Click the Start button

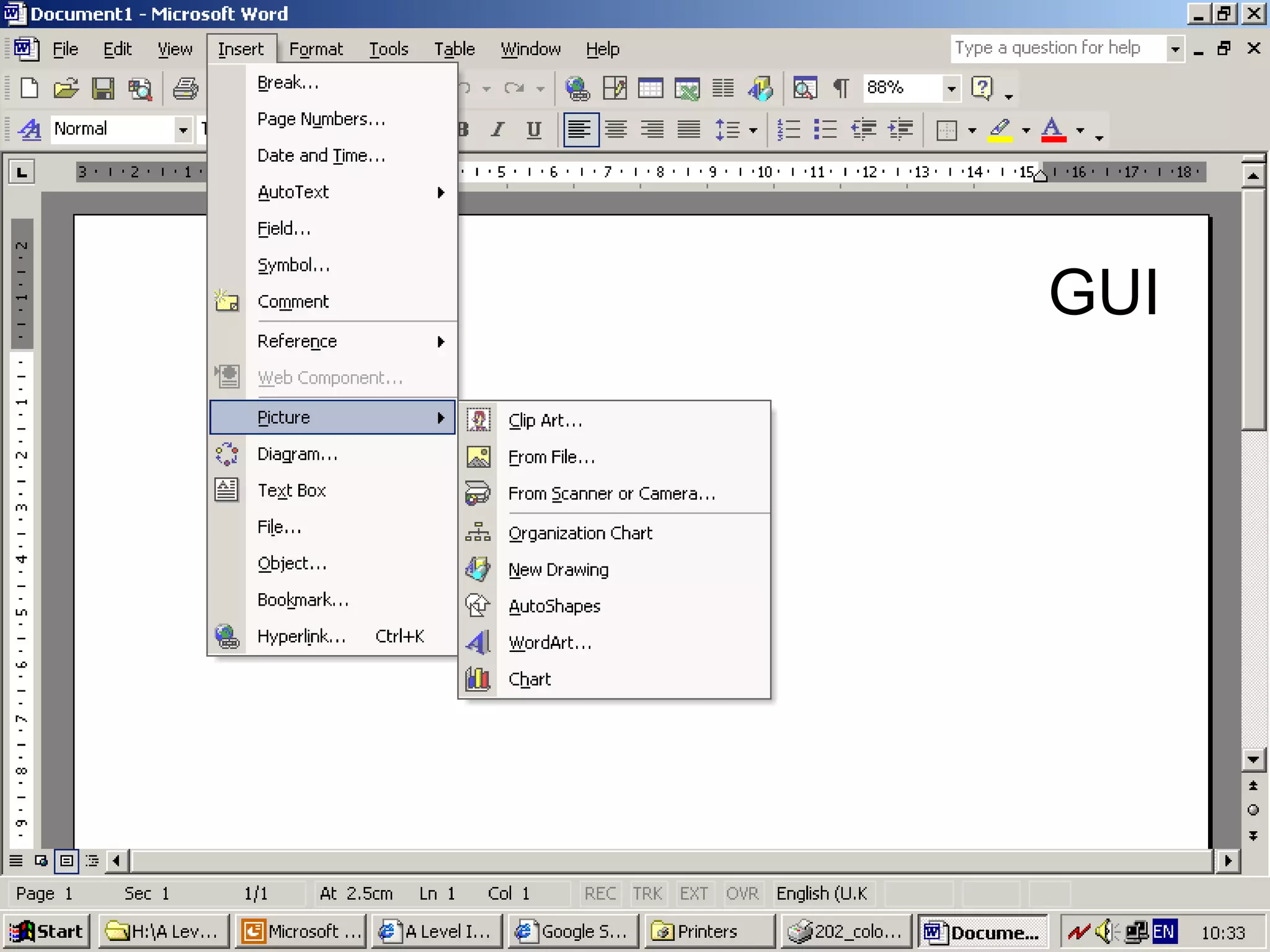47,932
